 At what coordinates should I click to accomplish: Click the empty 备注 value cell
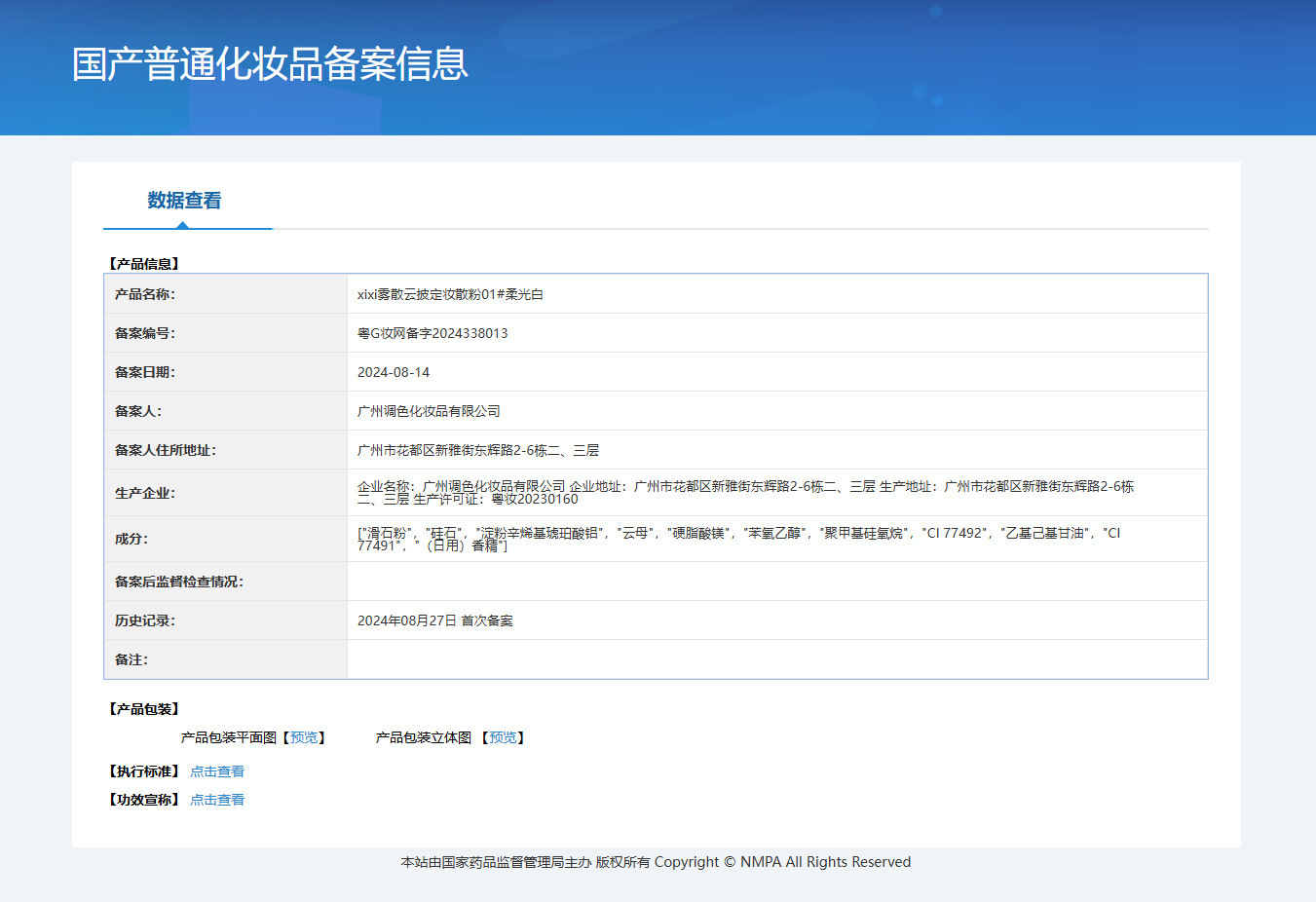click(776, 659)
